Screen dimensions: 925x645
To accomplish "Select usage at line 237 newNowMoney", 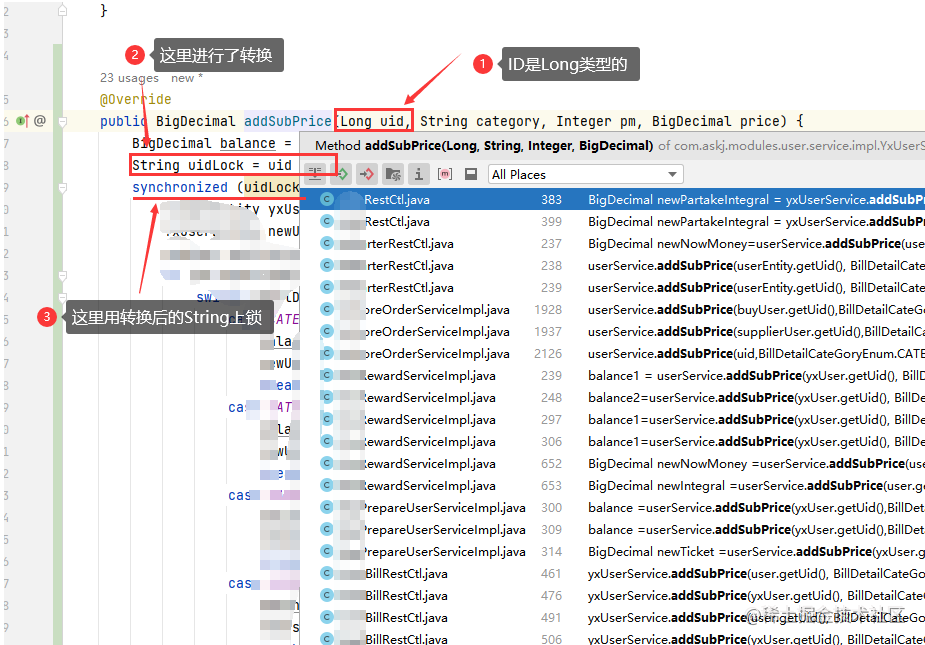I will click(x=612, y=243).
